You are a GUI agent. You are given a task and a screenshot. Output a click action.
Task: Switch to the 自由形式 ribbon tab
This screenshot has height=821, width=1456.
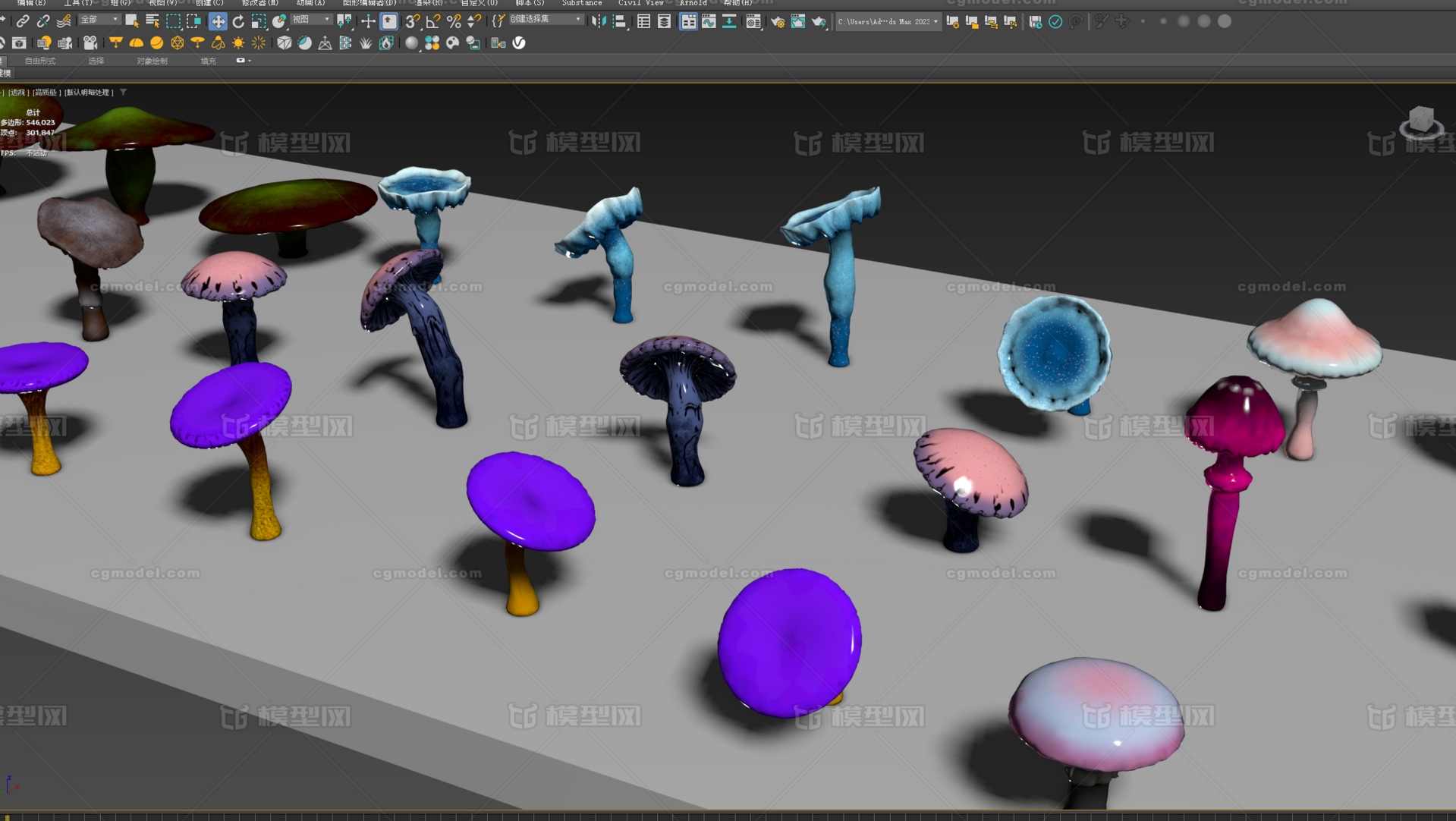40,61
